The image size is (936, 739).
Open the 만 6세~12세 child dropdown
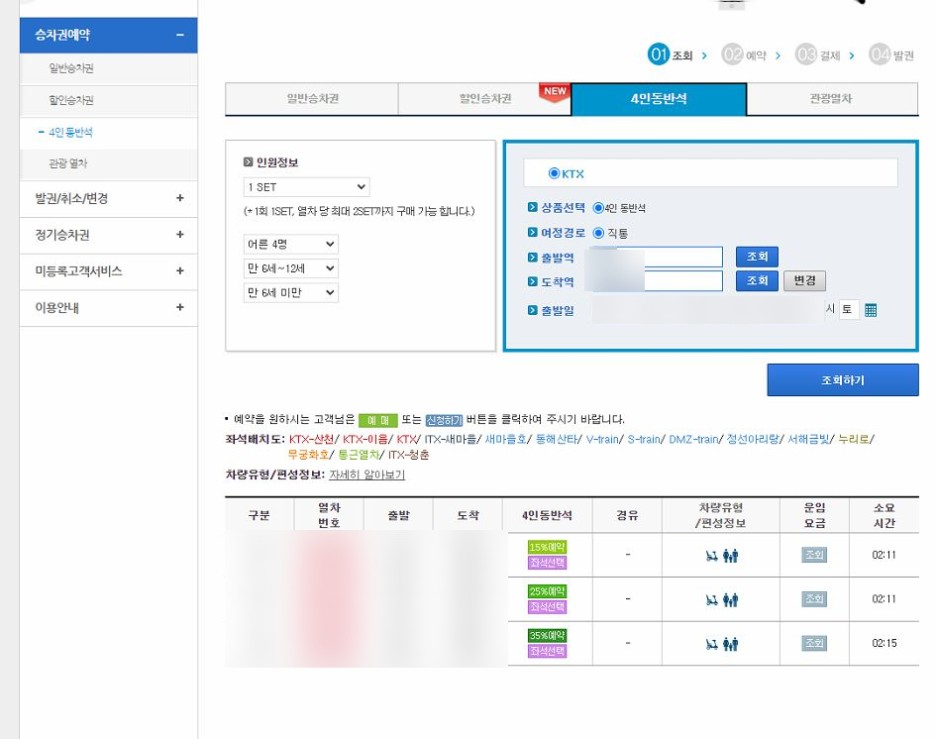pos(291,269)
